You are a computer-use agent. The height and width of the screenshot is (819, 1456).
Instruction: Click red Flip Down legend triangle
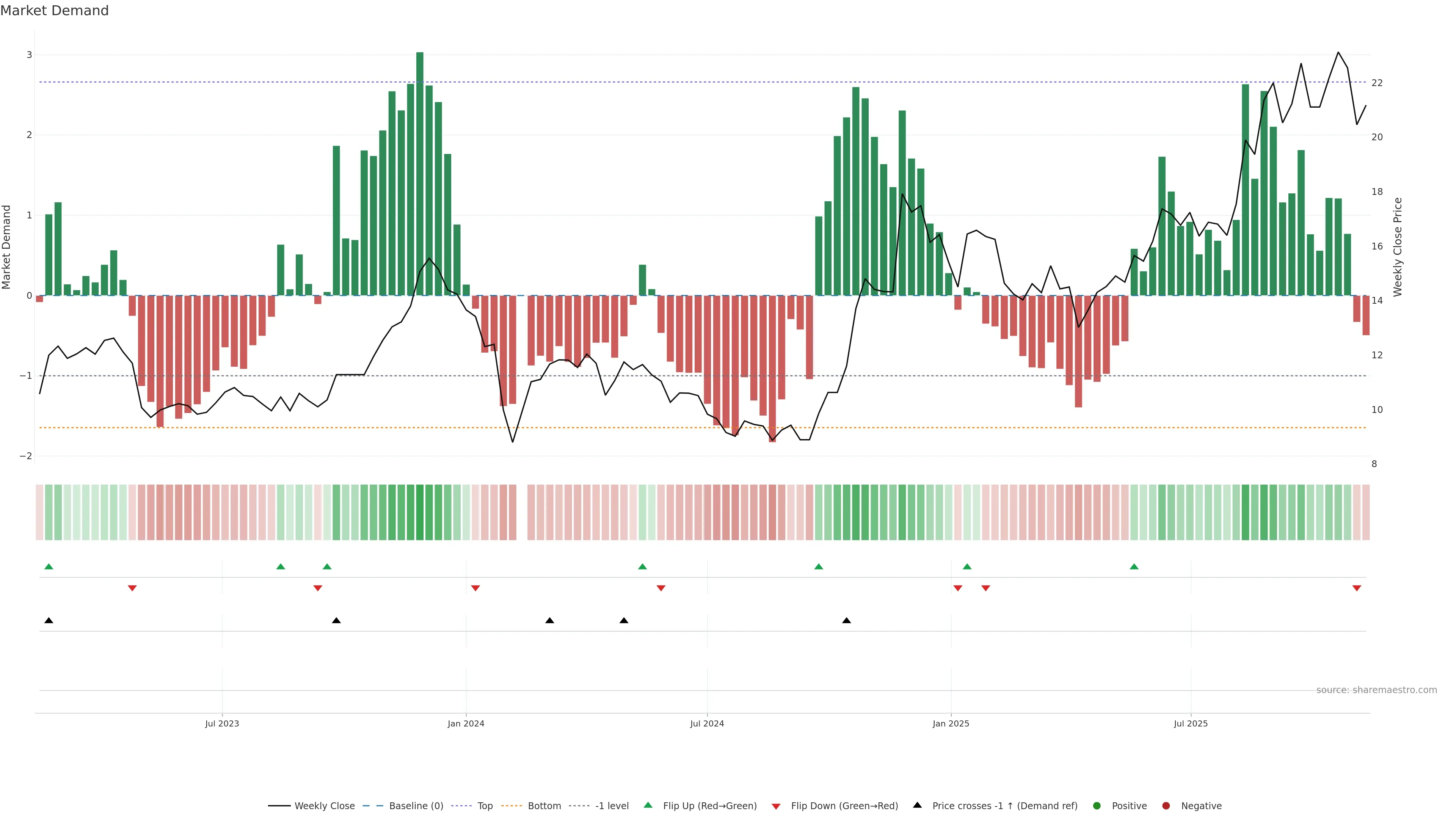point(776,806)
